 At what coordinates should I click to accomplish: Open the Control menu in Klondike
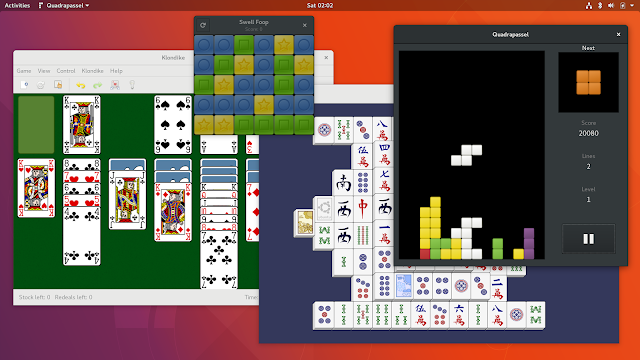66,71
